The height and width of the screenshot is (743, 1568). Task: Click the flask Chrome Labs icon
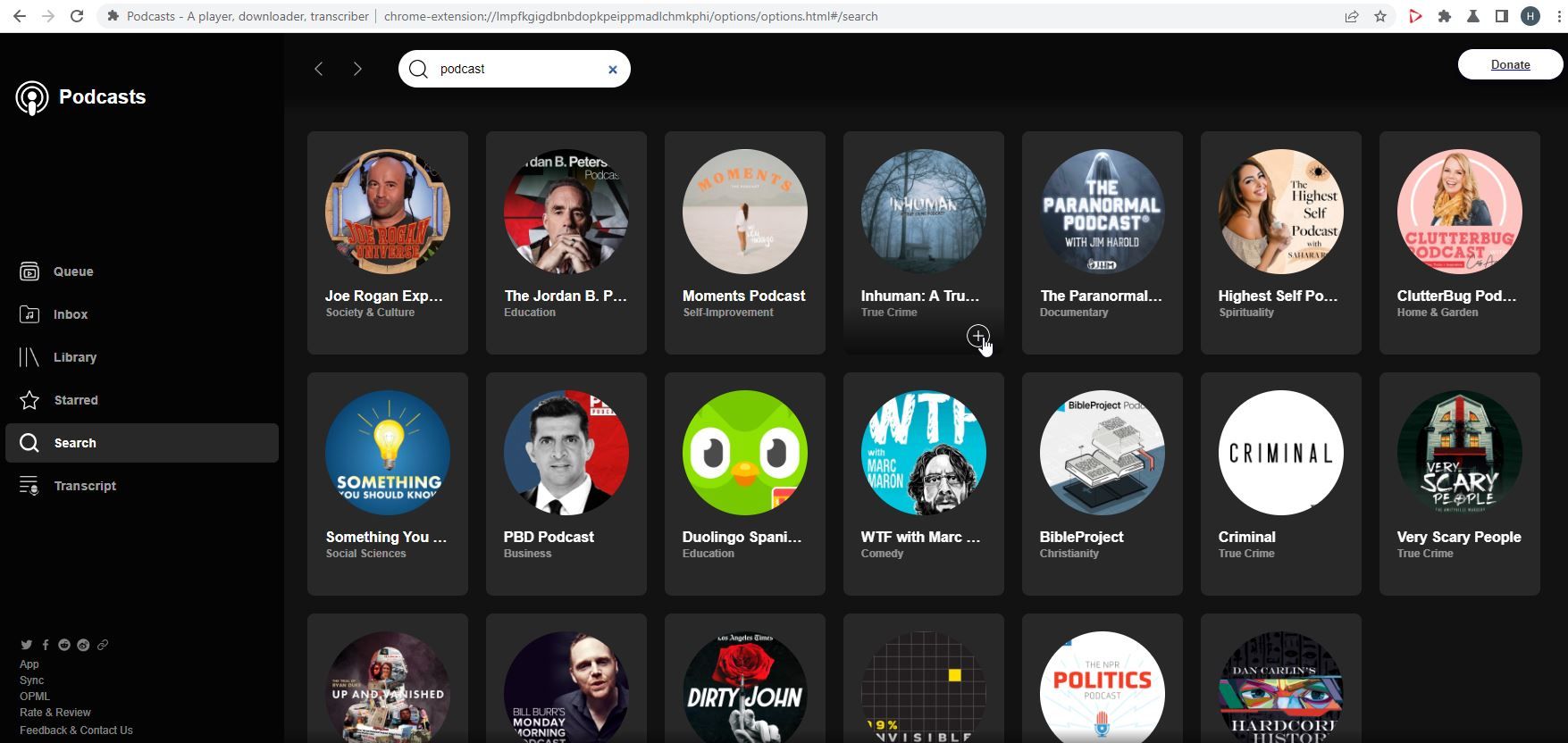pyautogui.click(x=1473, y=16)
